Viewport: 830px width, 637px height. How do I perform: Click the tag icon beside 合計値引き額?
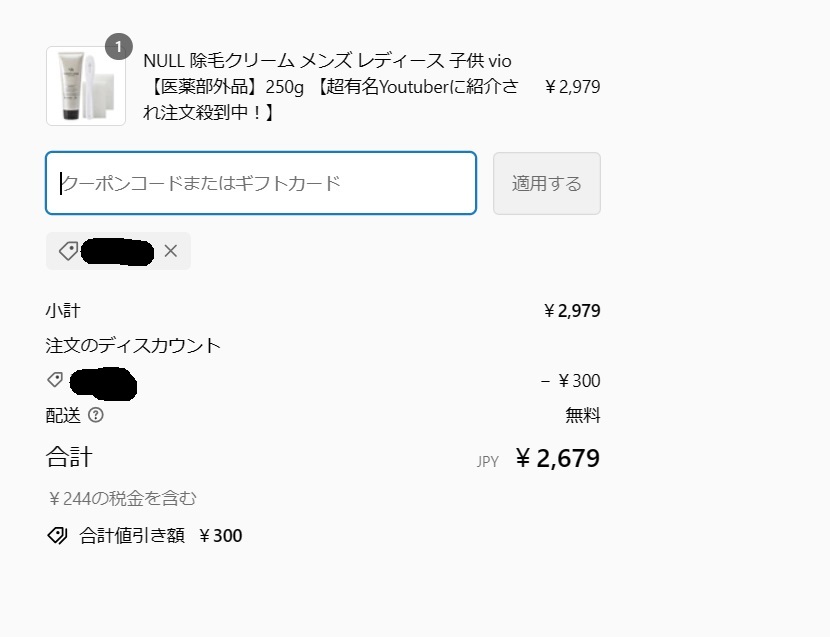(57, 535)
